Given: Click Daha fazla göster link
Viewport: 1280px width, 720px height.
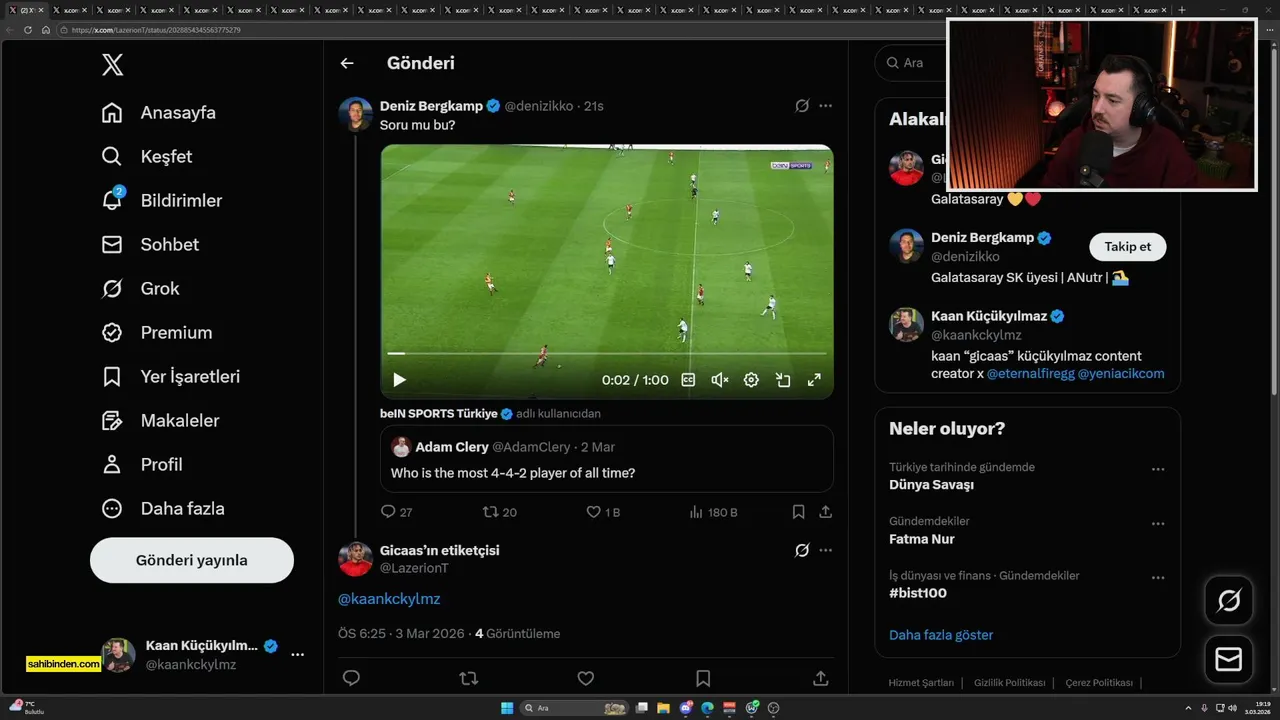Looking at the screenshot, I should [941, 635].
